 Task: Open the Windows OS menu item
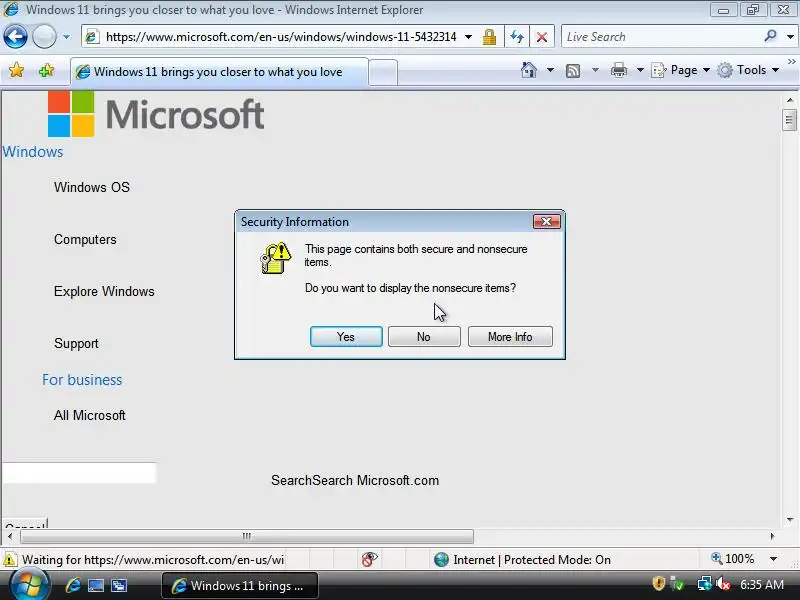coord(92,187)
